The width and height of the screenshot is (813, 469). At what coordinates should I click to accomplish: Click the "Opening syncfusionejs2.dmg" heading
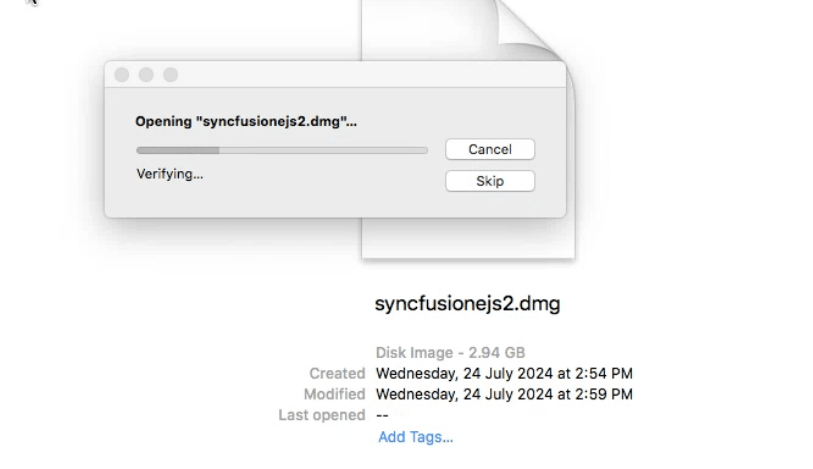pos(246,122)
